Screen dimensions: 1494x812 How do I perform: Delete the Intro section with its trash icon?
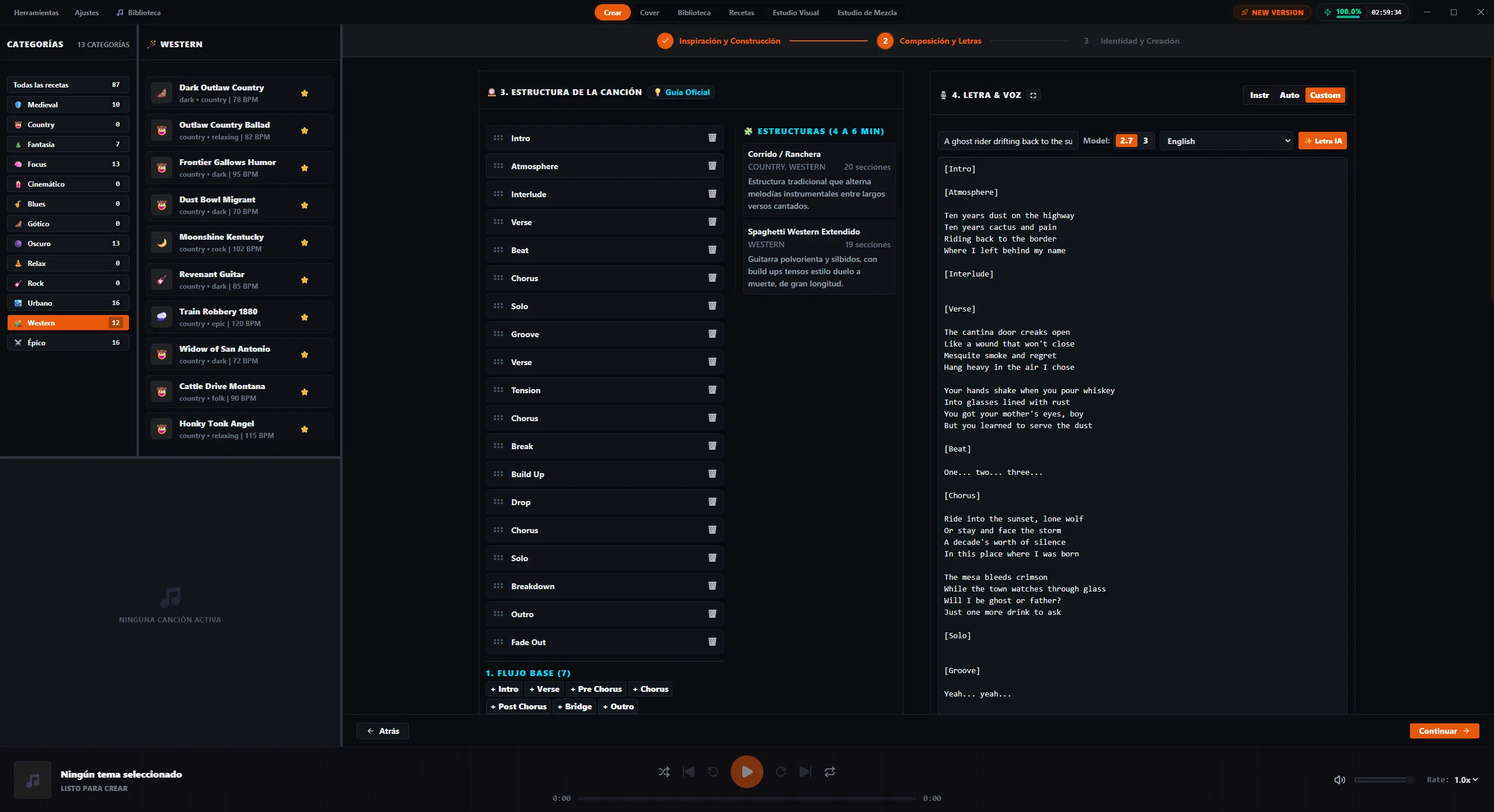712,138
